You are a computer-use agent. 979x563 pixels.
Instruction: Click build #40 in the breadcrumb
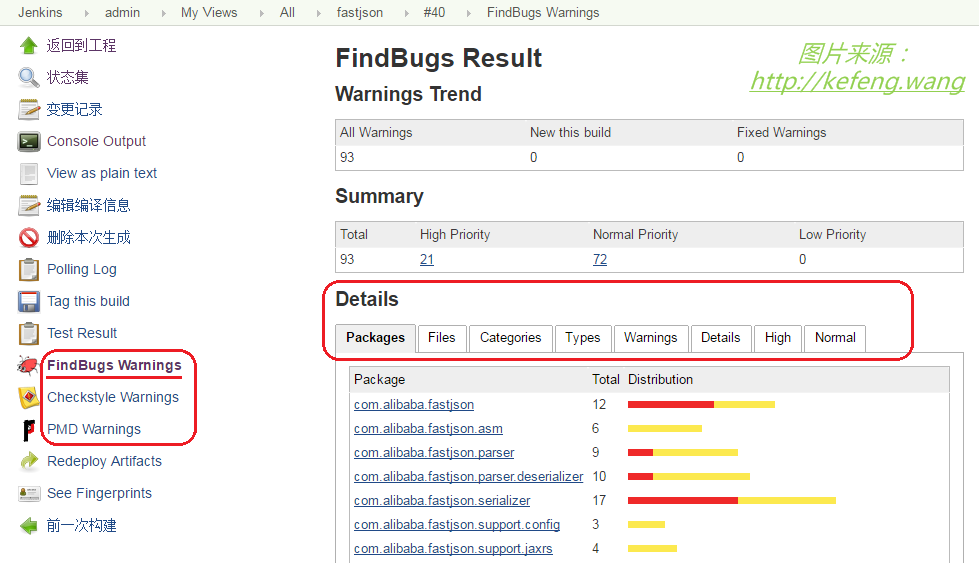click(x=434, y=12)
